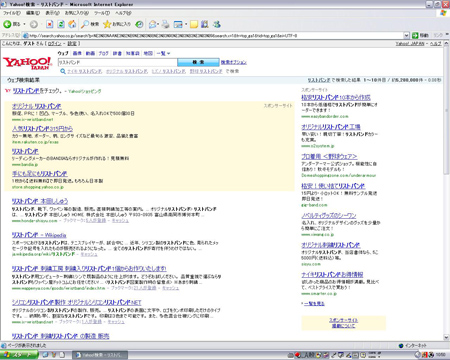Click the blue 検索 search button
The image size is (450, 360).
(x=198, y=62)
